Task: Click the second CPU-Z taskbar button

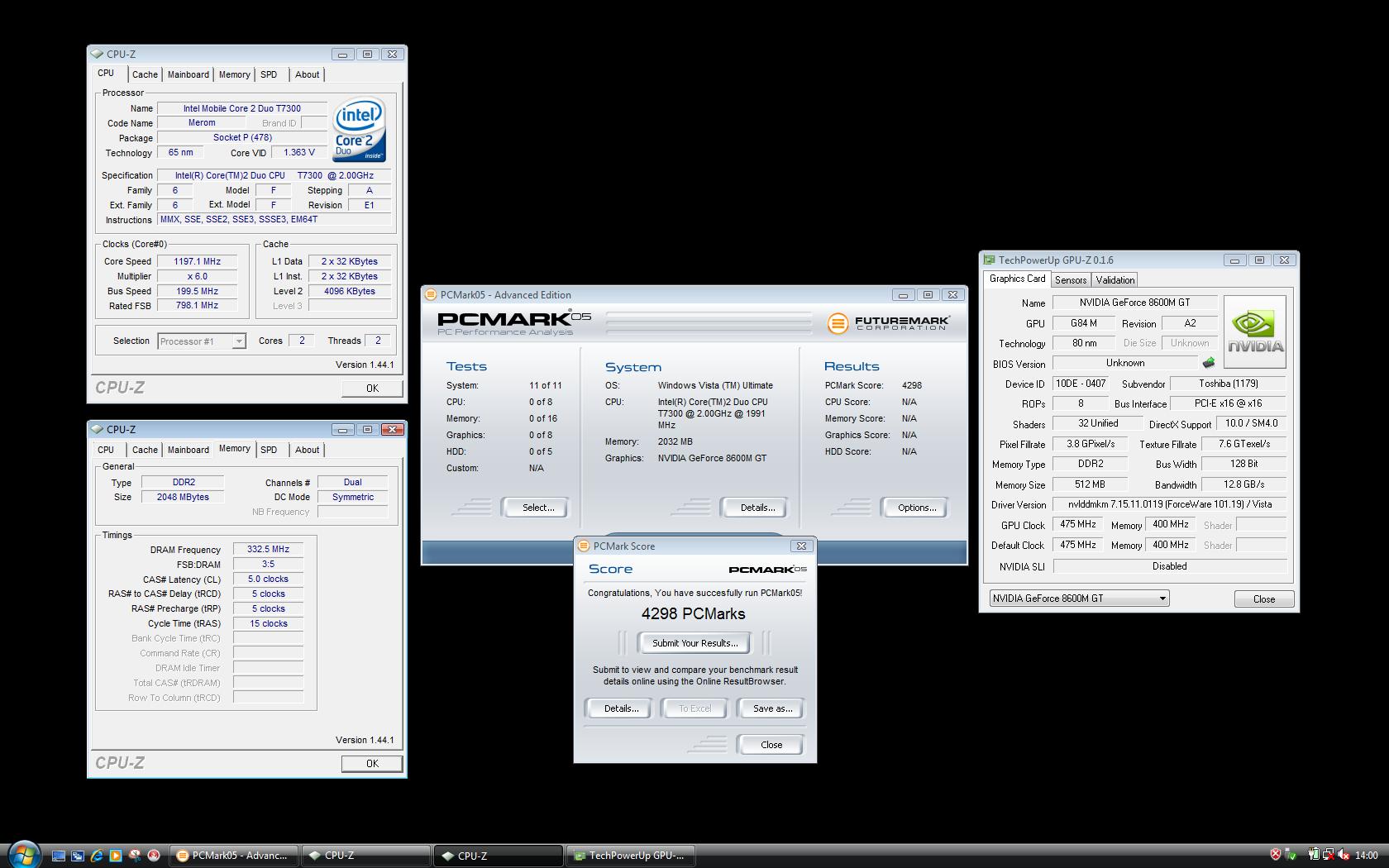Action: click(x=499, y=856)
